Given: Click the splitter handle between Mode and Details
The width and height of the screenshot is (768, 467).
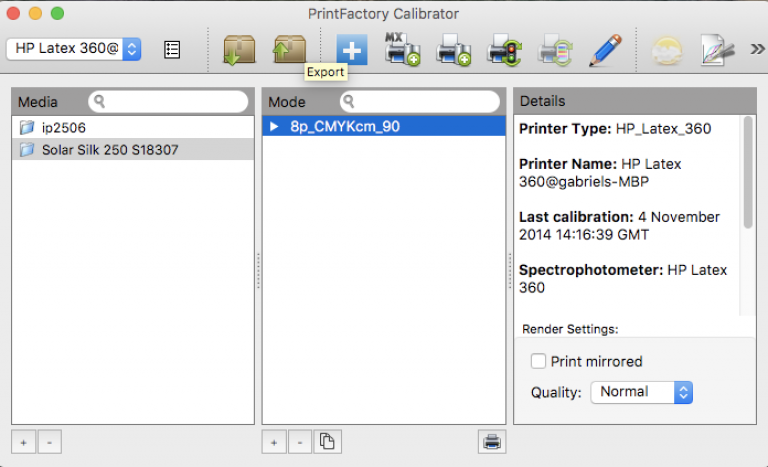Looking at the screenshot, I should [509, 270].
